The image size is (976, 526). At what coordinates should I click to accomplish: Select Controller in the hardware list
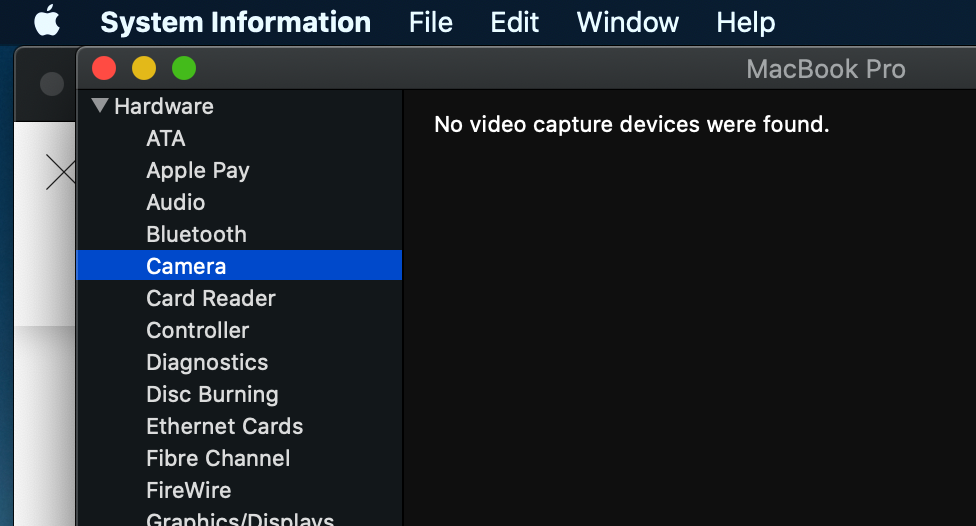point(198,330)
